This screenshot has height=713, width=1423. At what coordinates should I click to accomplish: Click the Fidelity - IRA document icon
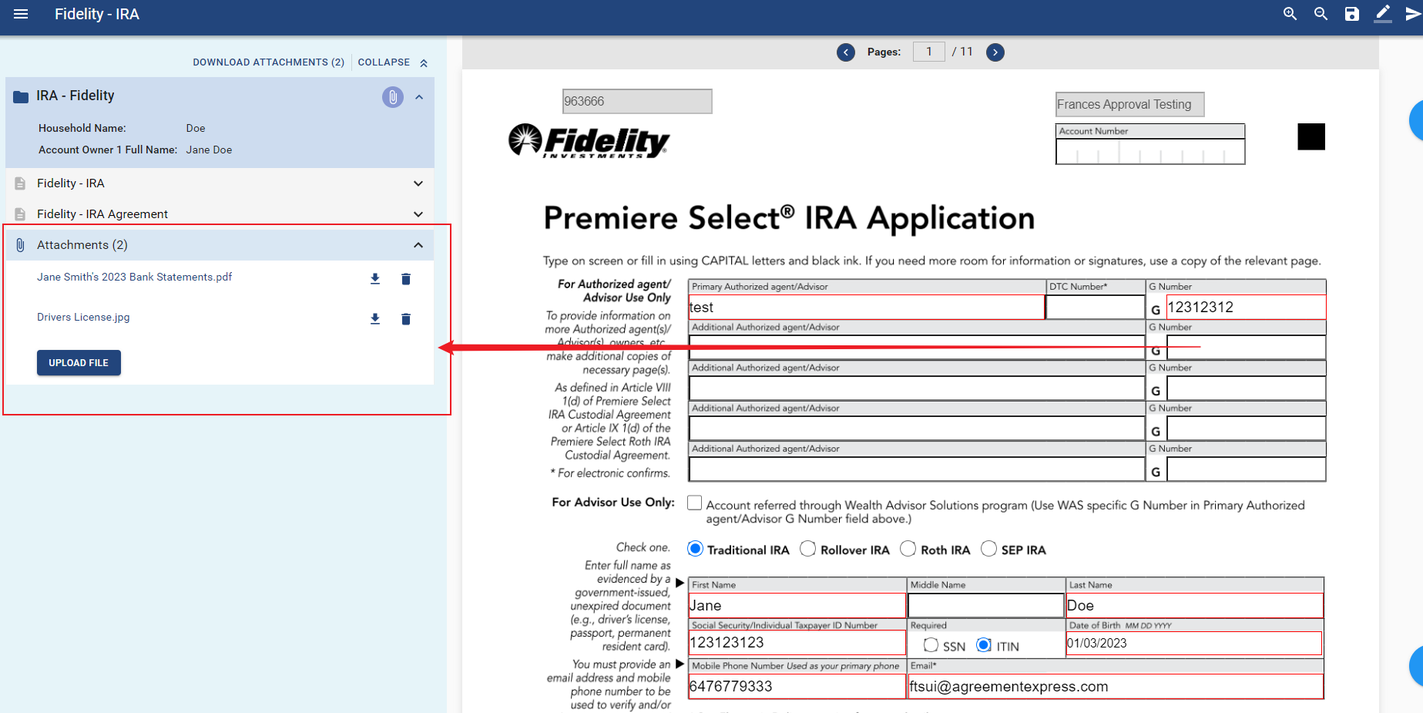point(20,184)
